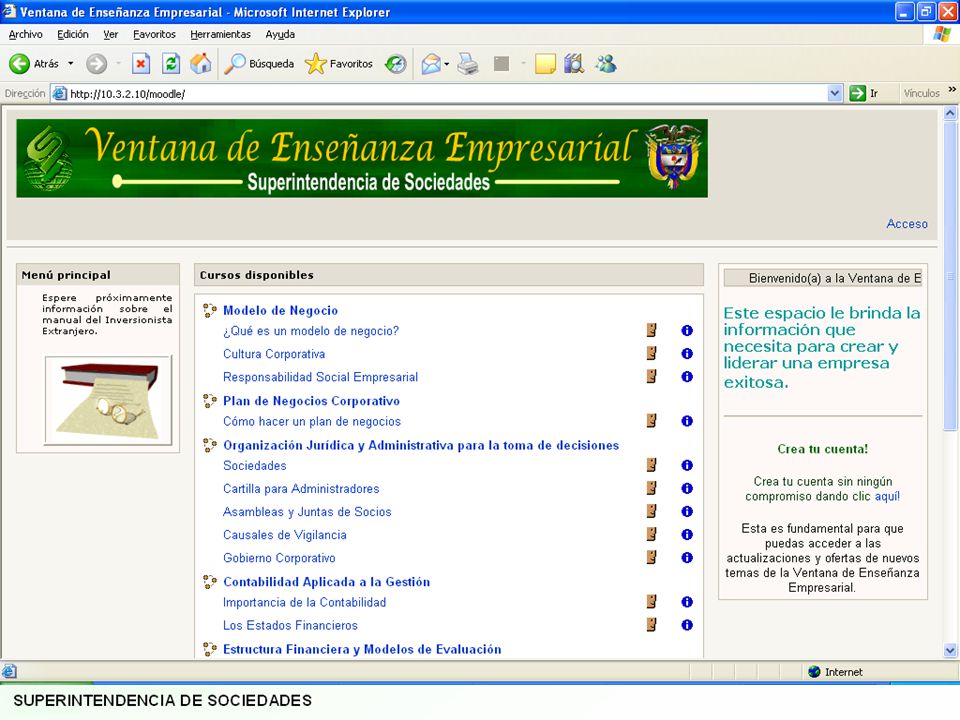Stop page loading with the red X icon
The width and height of the screenshot is (960, 720).
coord(141,63)
